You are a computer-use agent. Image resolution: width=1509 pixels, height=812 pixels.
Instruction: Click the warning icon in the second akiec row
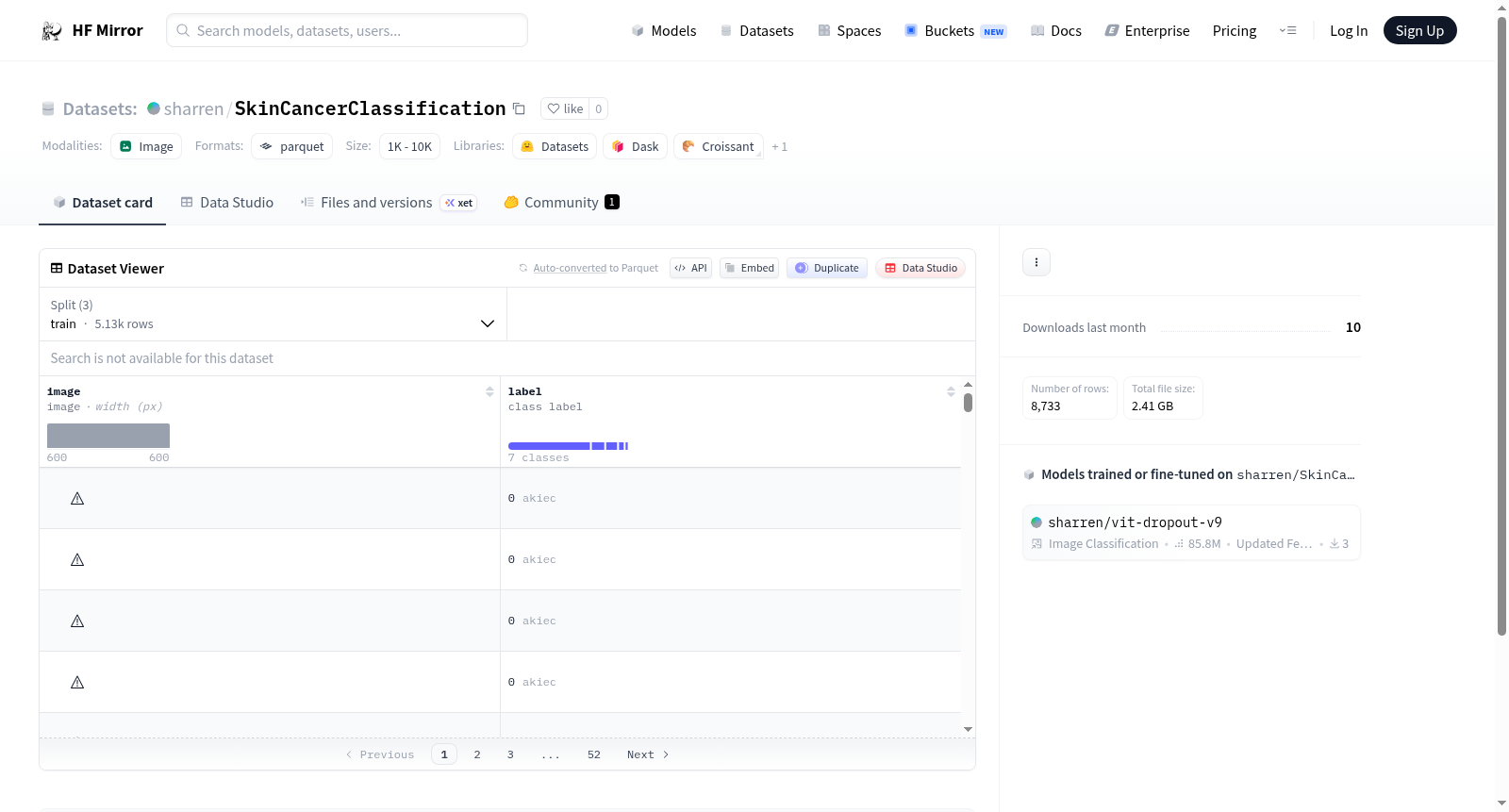pos(77,559)
